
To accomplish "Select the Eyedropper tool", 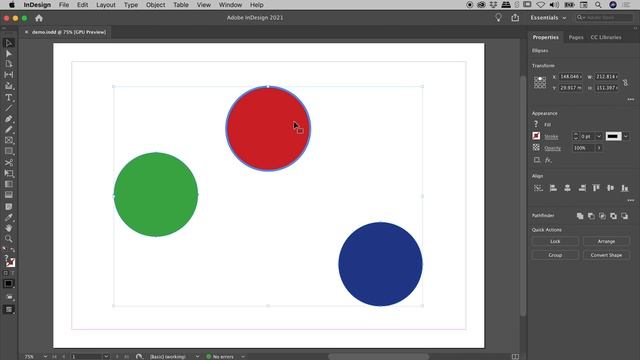I will (x=9, y=218).
